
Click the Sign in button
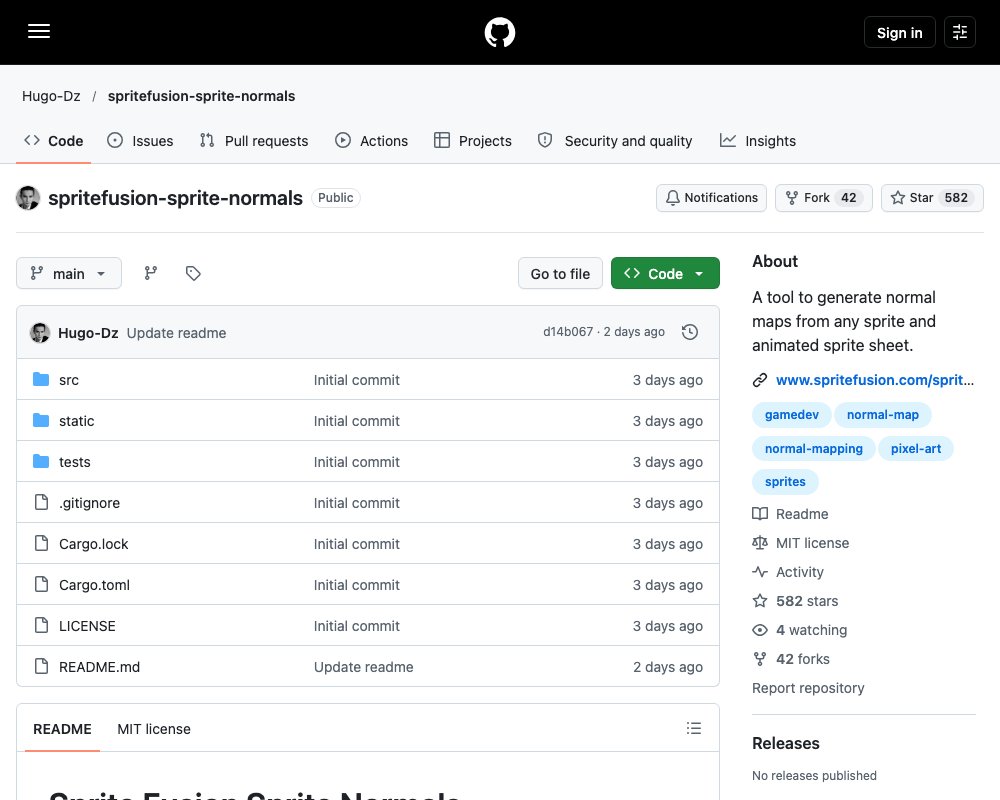pyautogui.click(x=899, y=33)
